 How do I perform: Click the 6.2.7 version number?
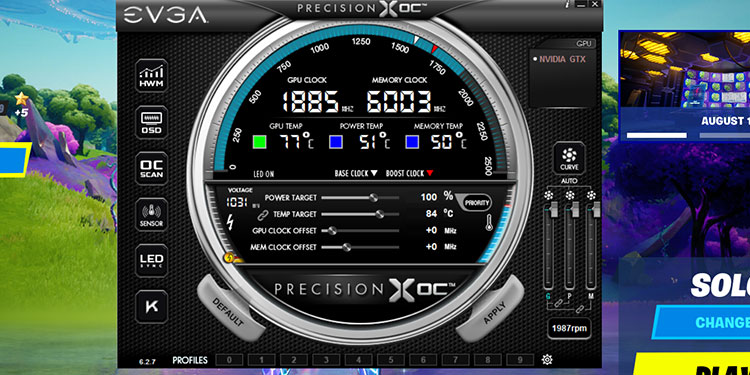(147, 362)
